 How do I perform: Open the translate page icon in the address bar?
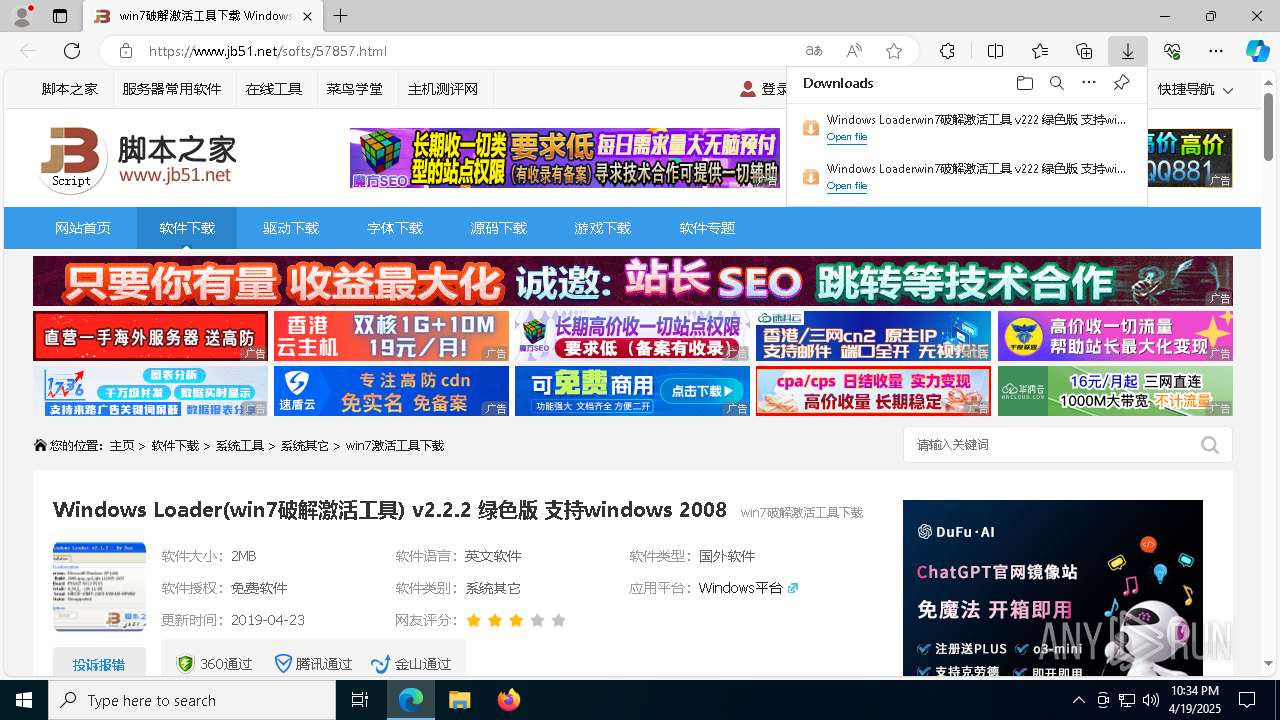tap(814, 51)
